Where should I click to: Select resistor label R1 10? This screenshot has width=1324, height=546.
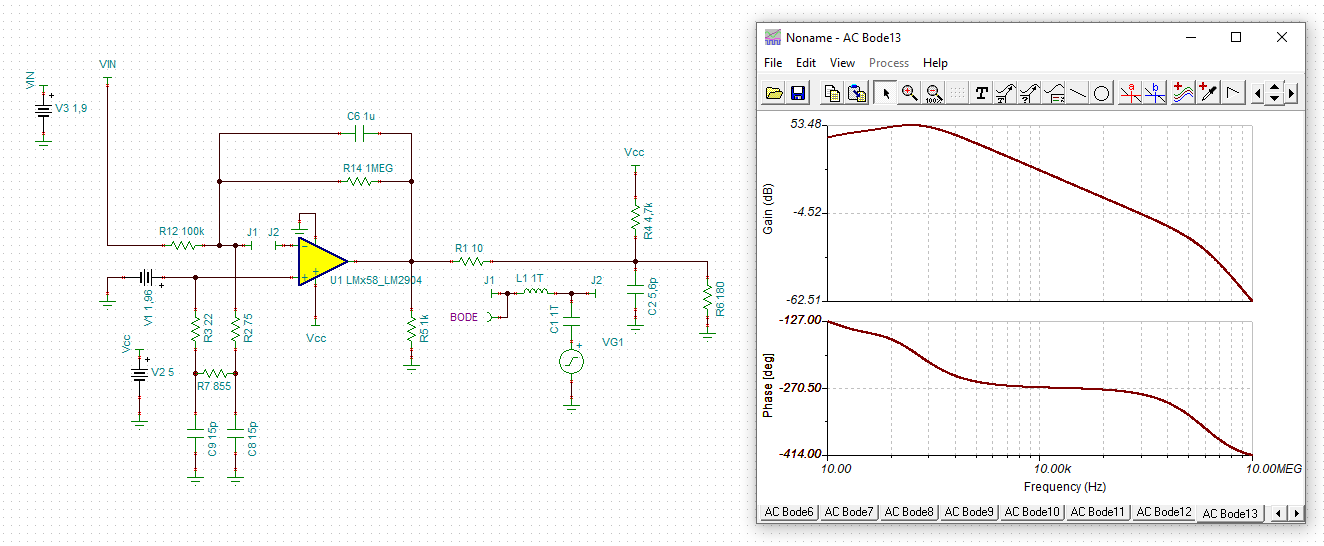point(469,248)
